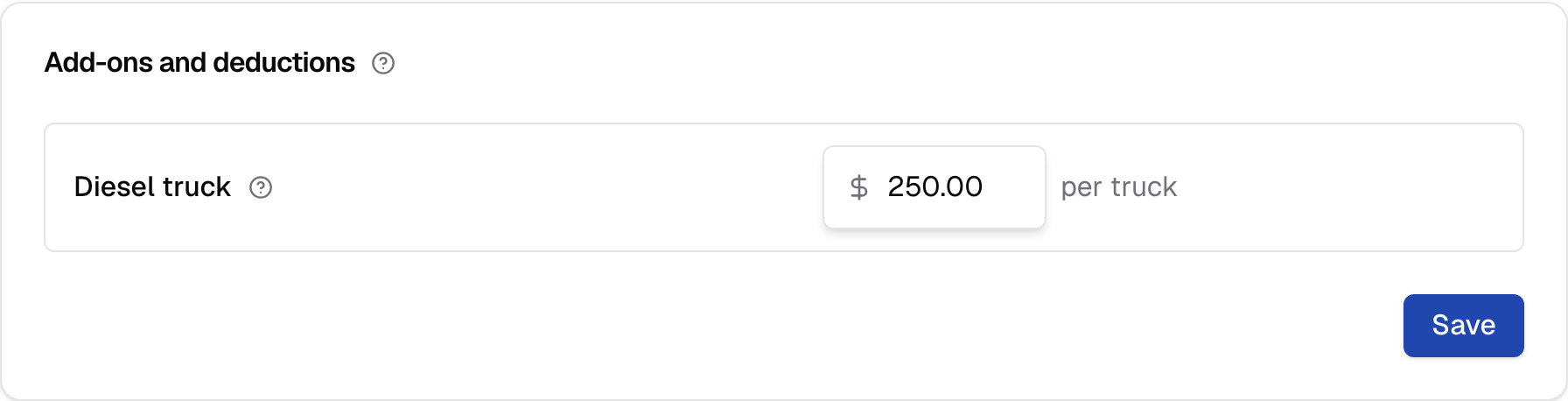Image resolution: width=1568 pixels, height=401 pixels.
Task: Show info for the Add-ons and deductions heading
Action: [x=383, y=63]
